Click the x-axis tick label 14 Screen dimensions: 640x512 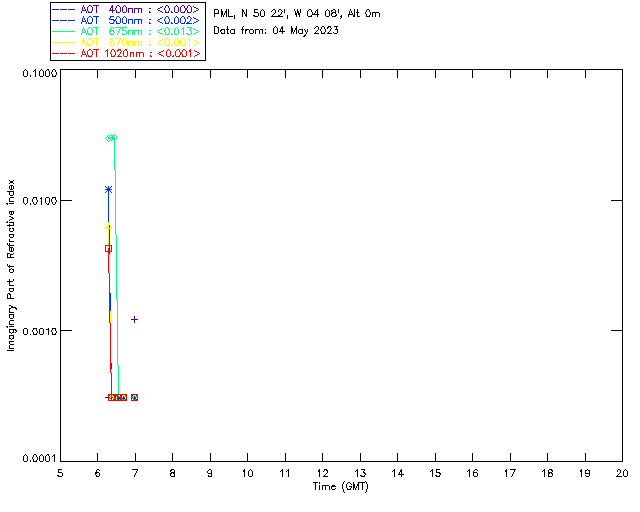point(398,473)
